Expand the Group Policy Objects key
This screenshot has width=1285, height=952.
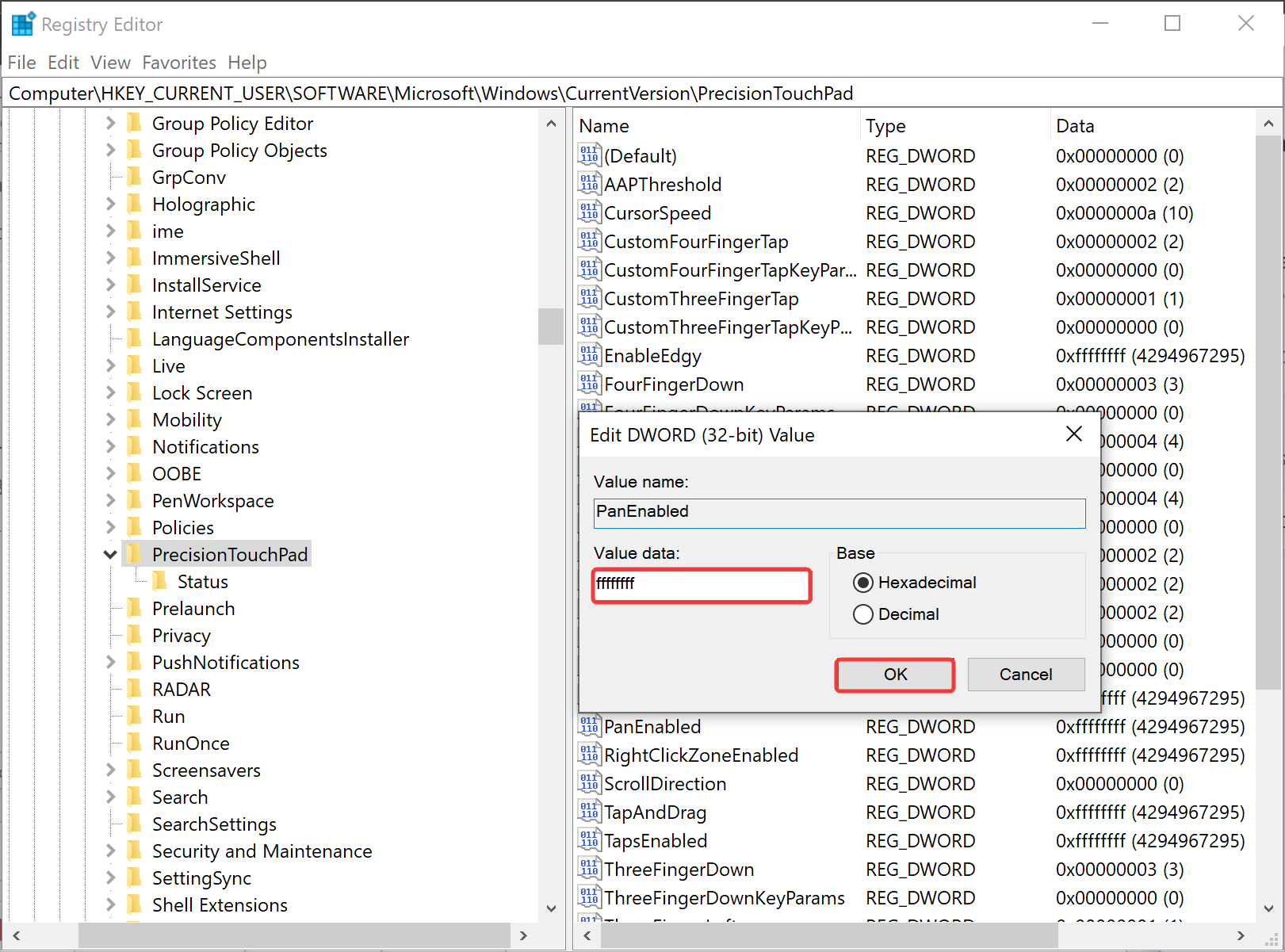(110, 150)
